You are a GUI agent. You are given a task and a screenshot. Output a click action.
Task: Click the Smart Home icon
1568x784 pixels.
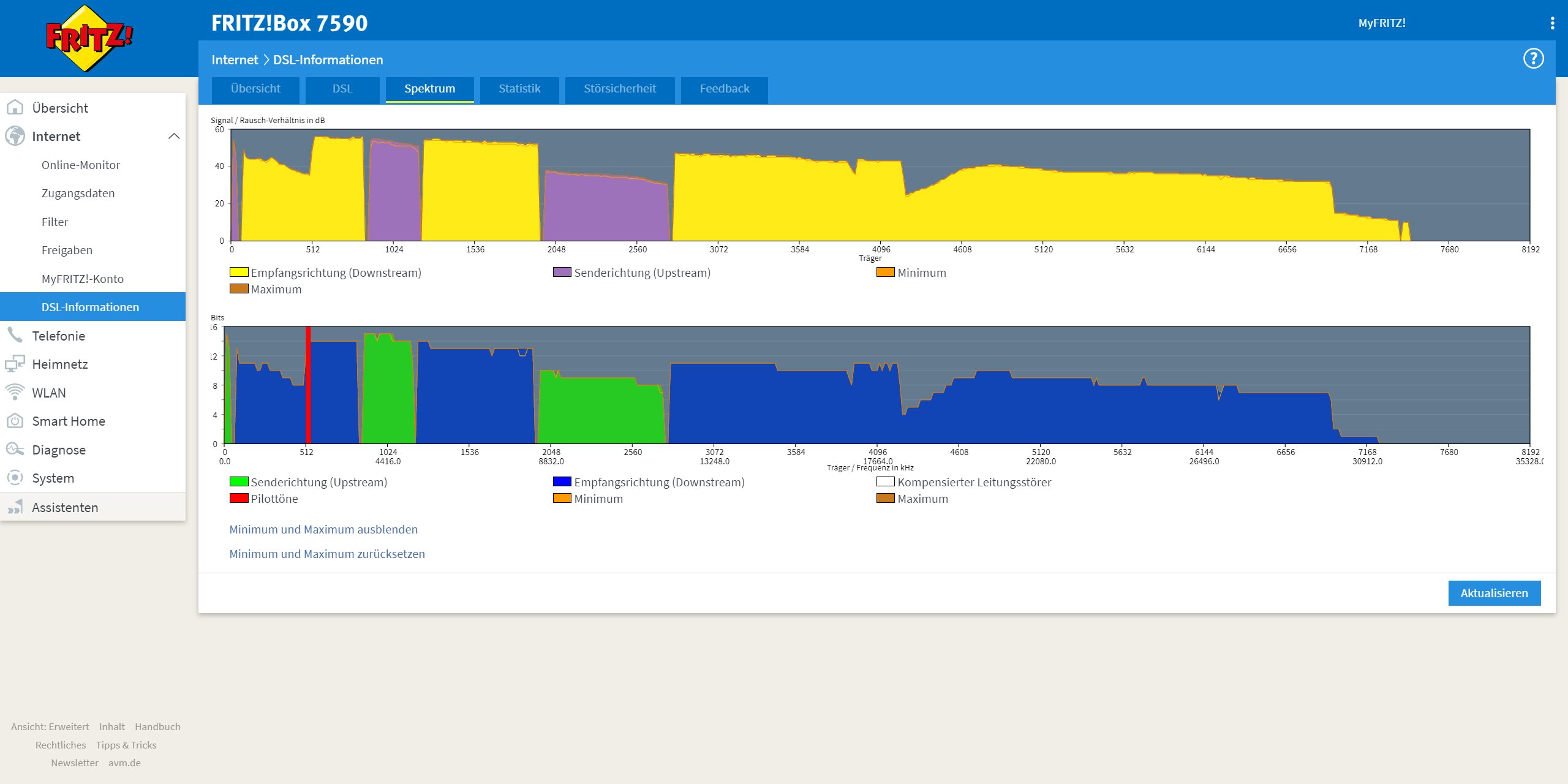pyautogui.click(x=15, y=421)
